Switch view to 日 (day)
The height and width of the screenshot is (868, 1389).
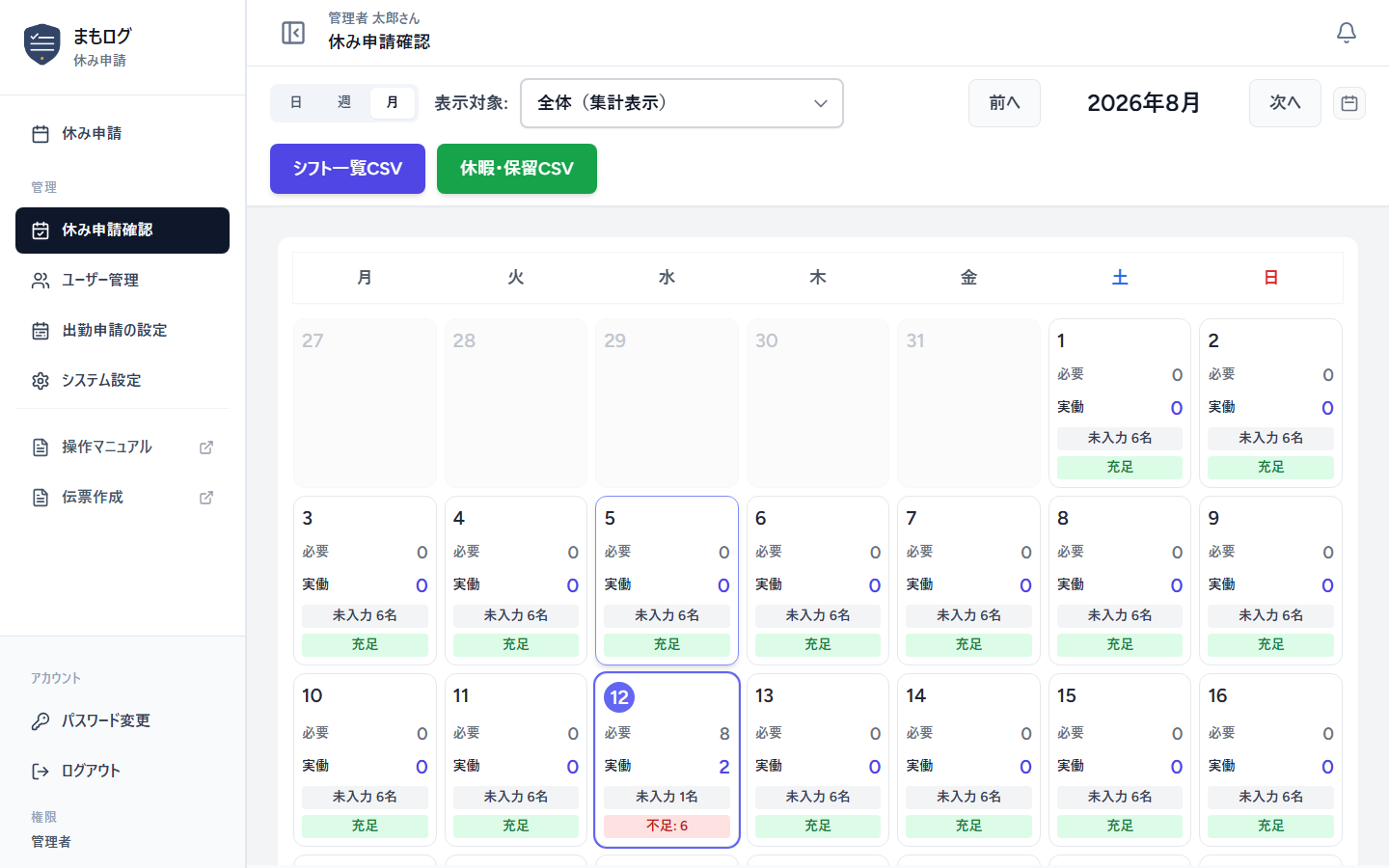click(x=296, y=102)
